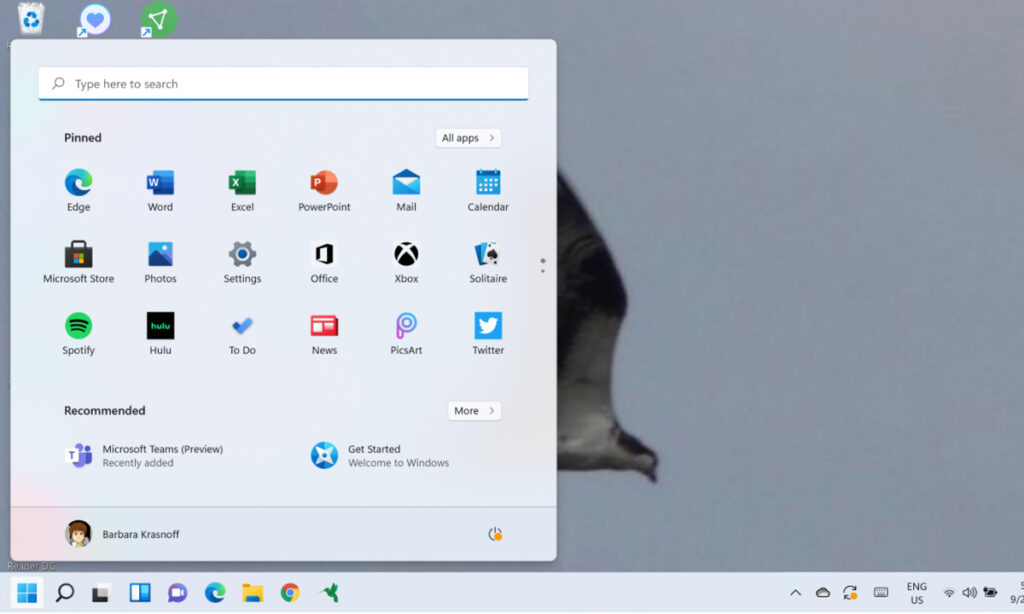Screen dimensions: 1024x614
Task: Click the OneDrive cloud tray icon
Action: pyautogui.click(x=823, y=592)
